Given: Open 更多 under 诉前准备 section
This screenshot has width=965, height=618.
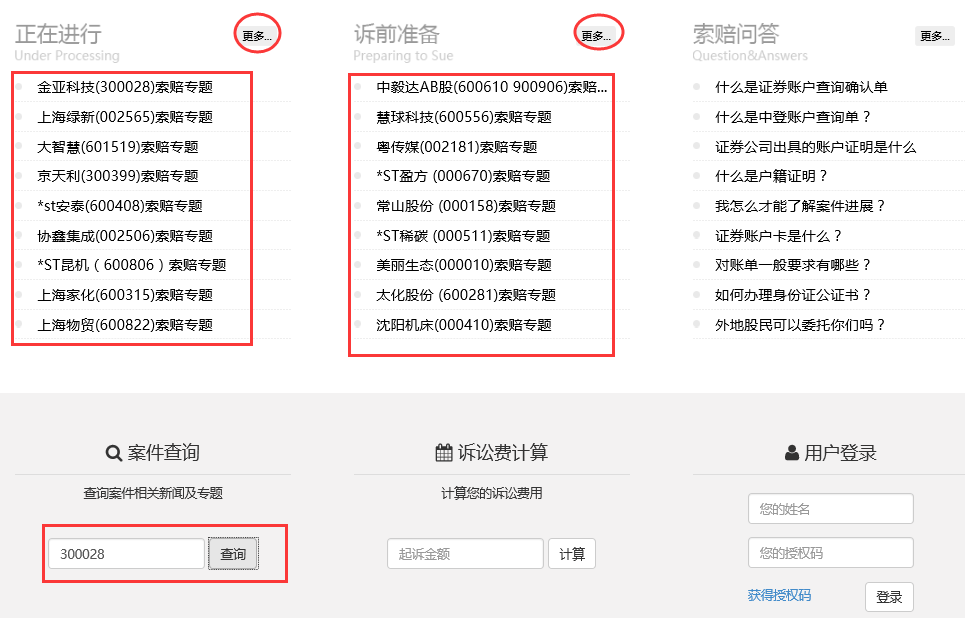Looking at the screenshot, I should [596, 36].
